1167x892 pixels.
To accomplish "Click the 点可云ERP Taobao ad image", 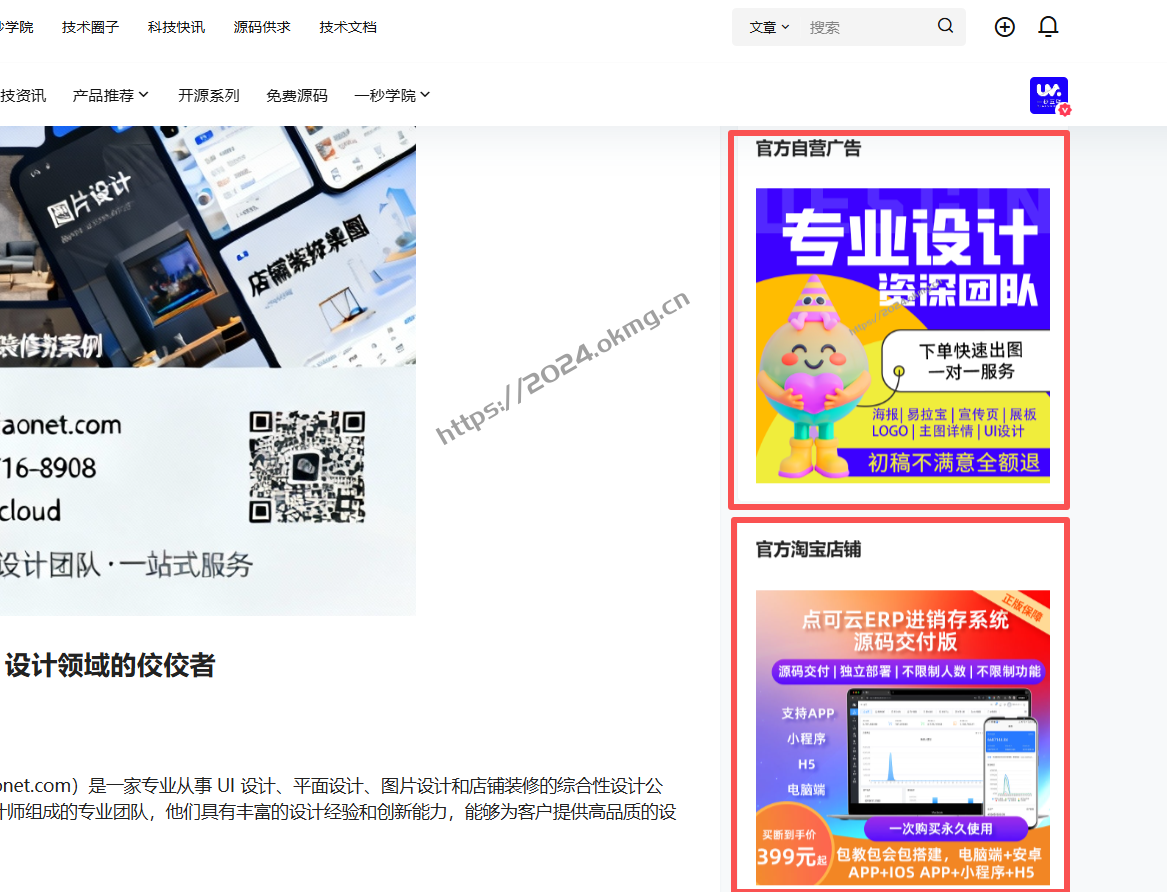I will point(902,738).
